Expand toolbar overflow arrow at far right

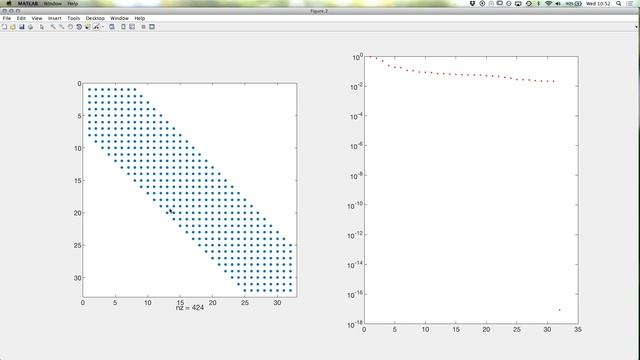tap(636, 27)
